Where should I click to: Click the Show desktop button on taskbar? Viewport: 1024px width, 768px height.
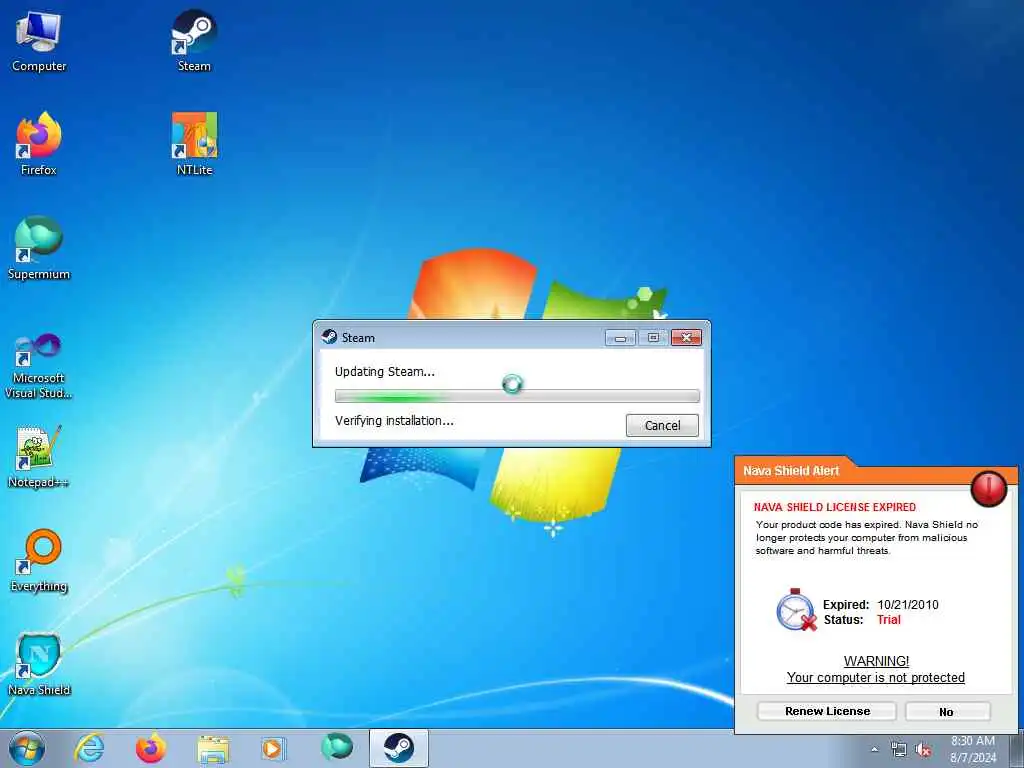pyautogui.click(x=1017, y=748)
